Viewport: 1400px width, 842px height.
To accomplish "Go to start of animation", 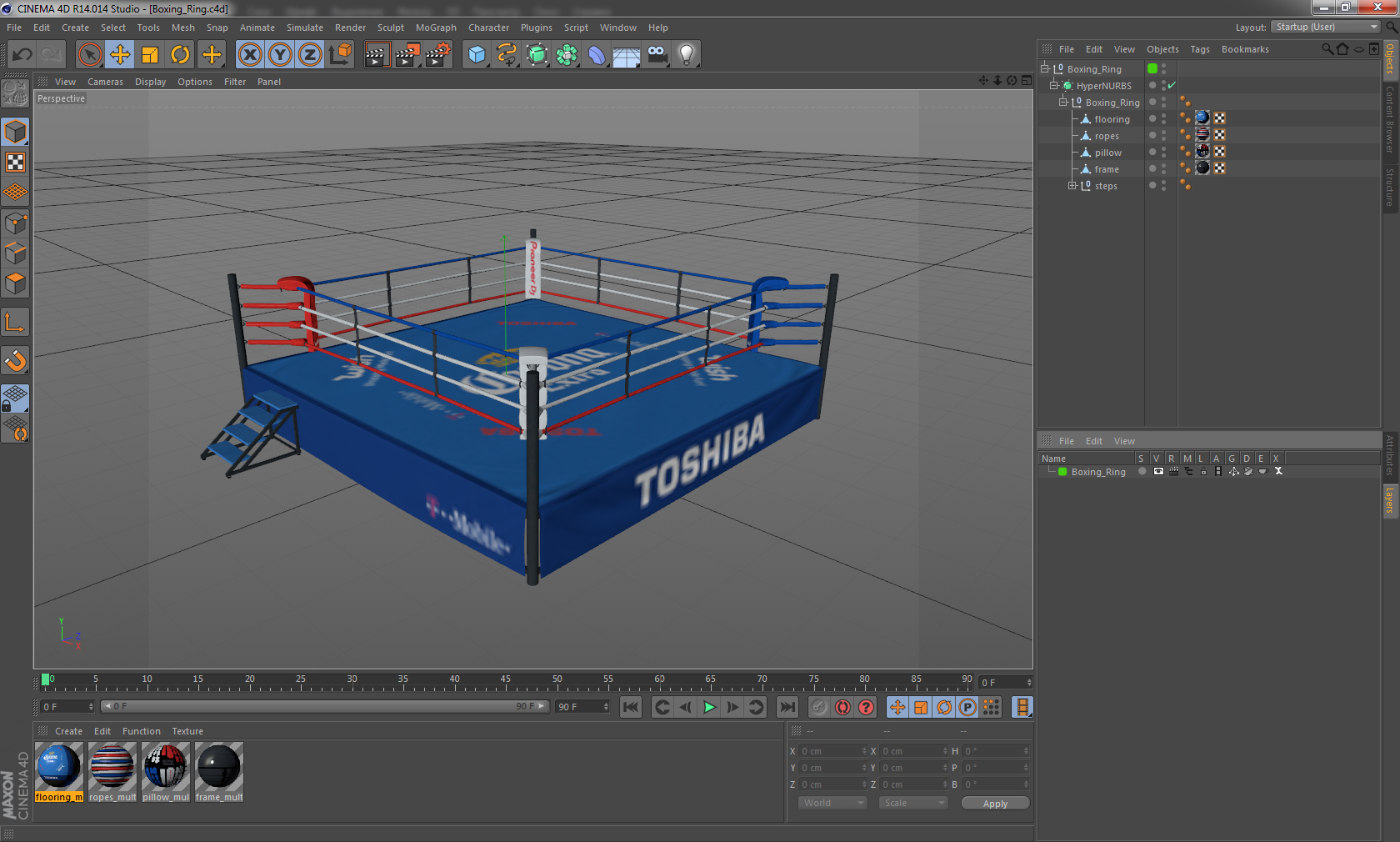I will (631, 707).
